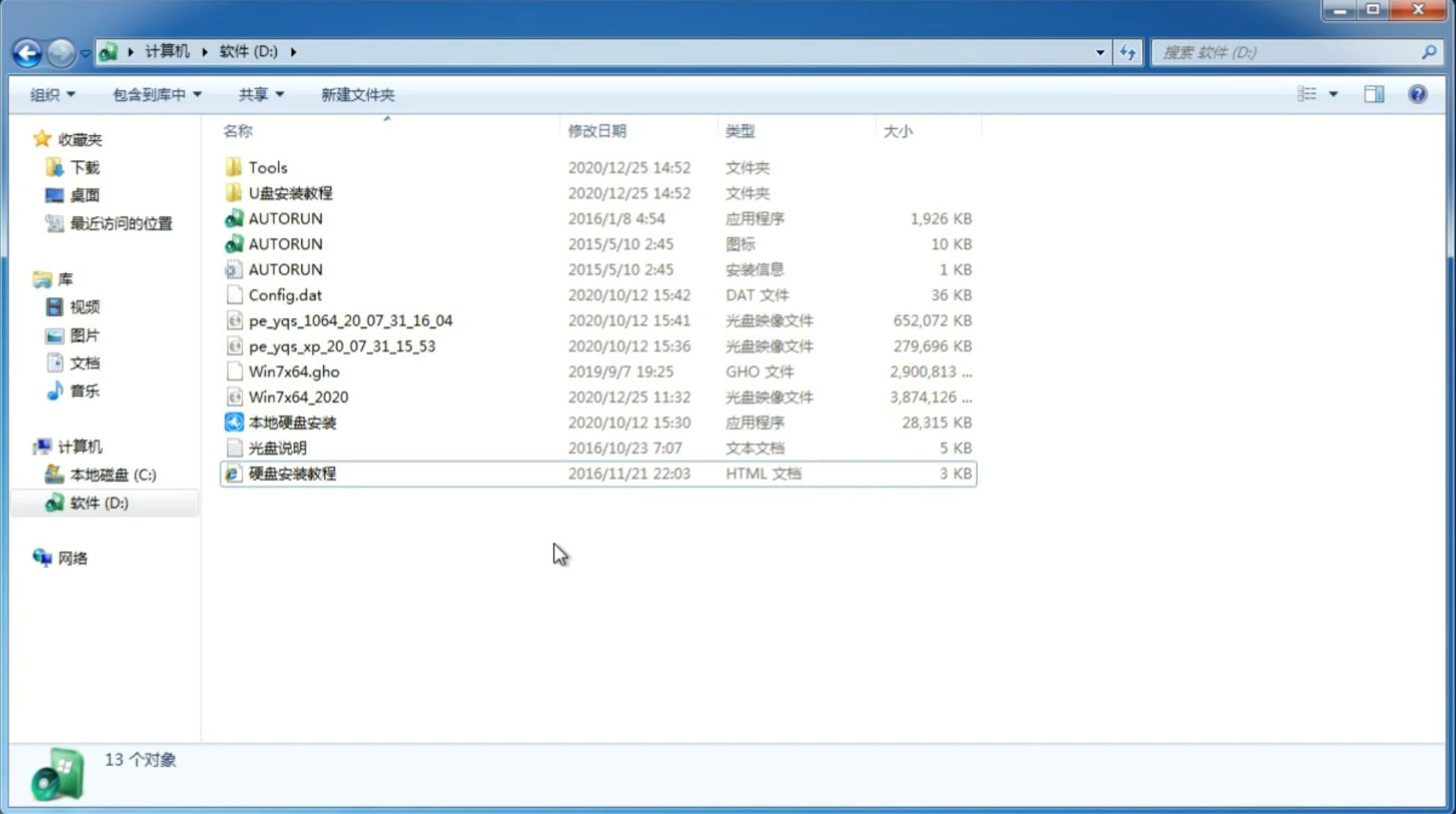Open 硬盘安装教程 HTML document
This screenshot has height=814, width=1456.
coord(291,473)
